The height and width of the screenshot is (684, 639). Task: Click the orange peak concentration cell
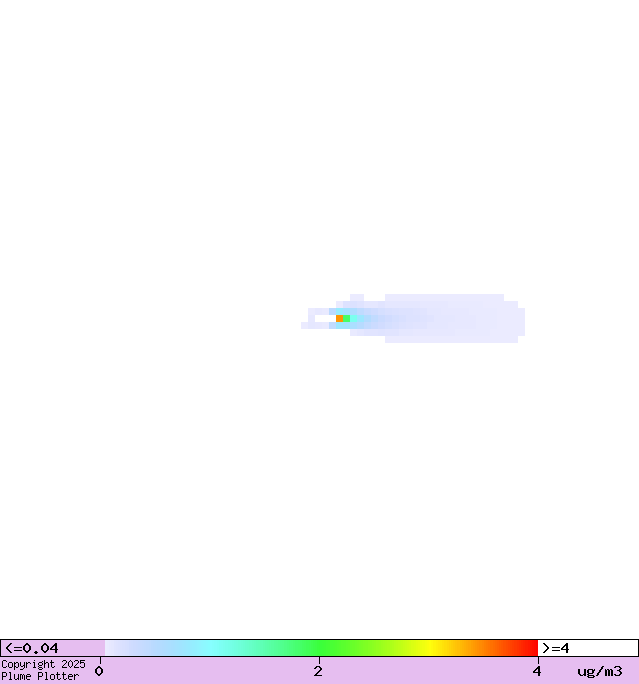pyautogui.click(x=339, y=318)
